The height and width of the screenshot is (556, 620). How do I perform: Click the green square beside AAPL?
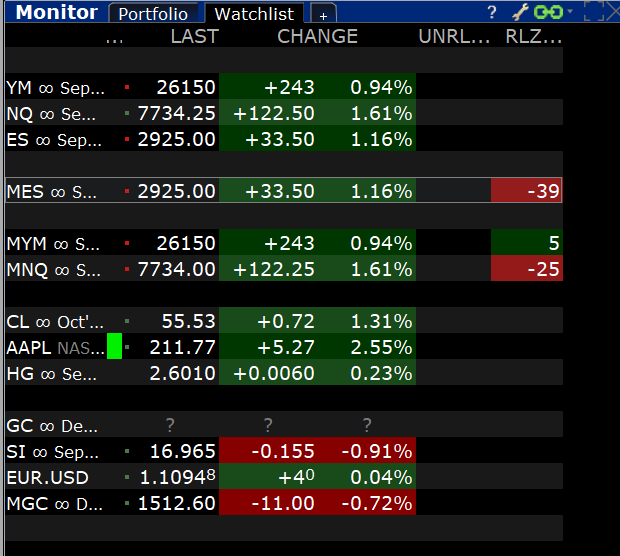(x=114, y=346)
